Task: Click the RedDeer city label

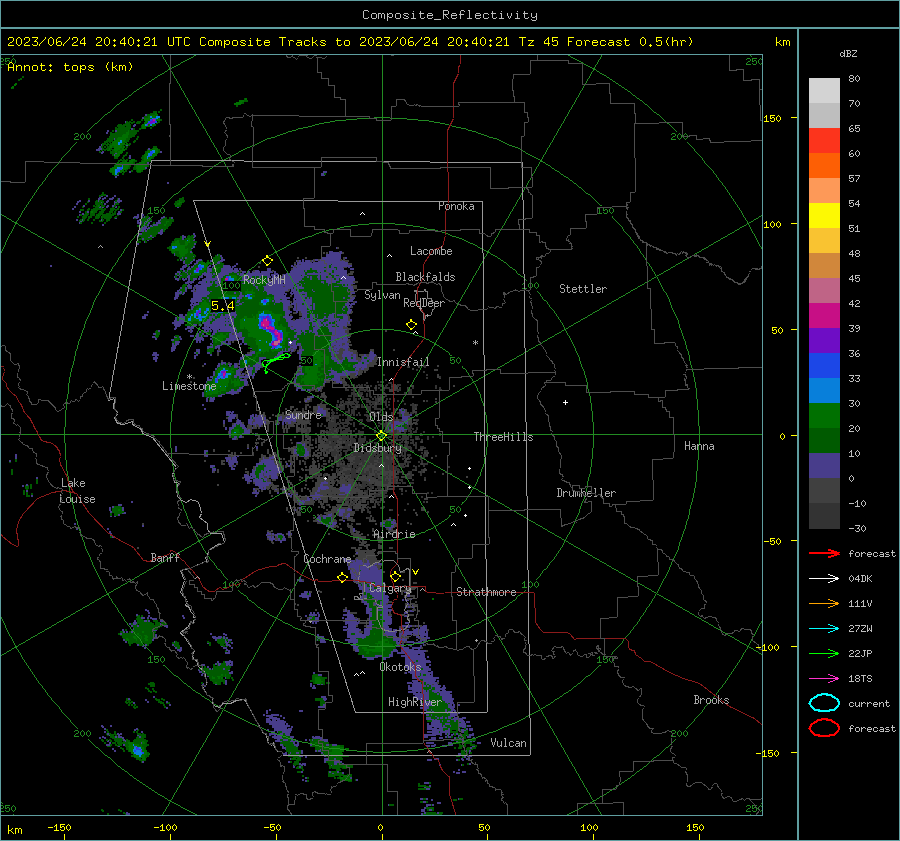Action: (424, 303)
